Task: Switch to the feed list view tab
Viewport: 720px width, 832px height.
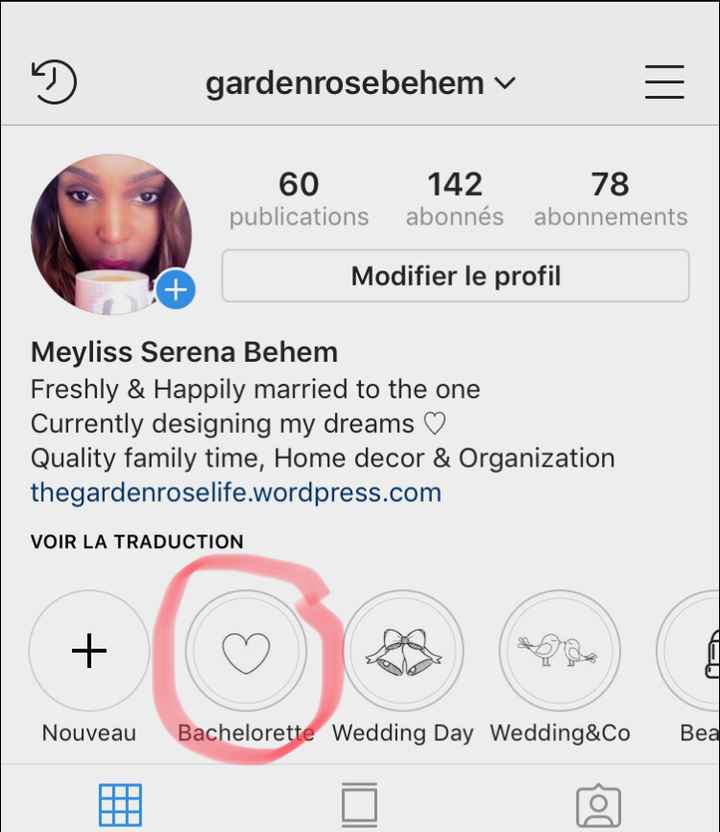Action: [359, 804]
